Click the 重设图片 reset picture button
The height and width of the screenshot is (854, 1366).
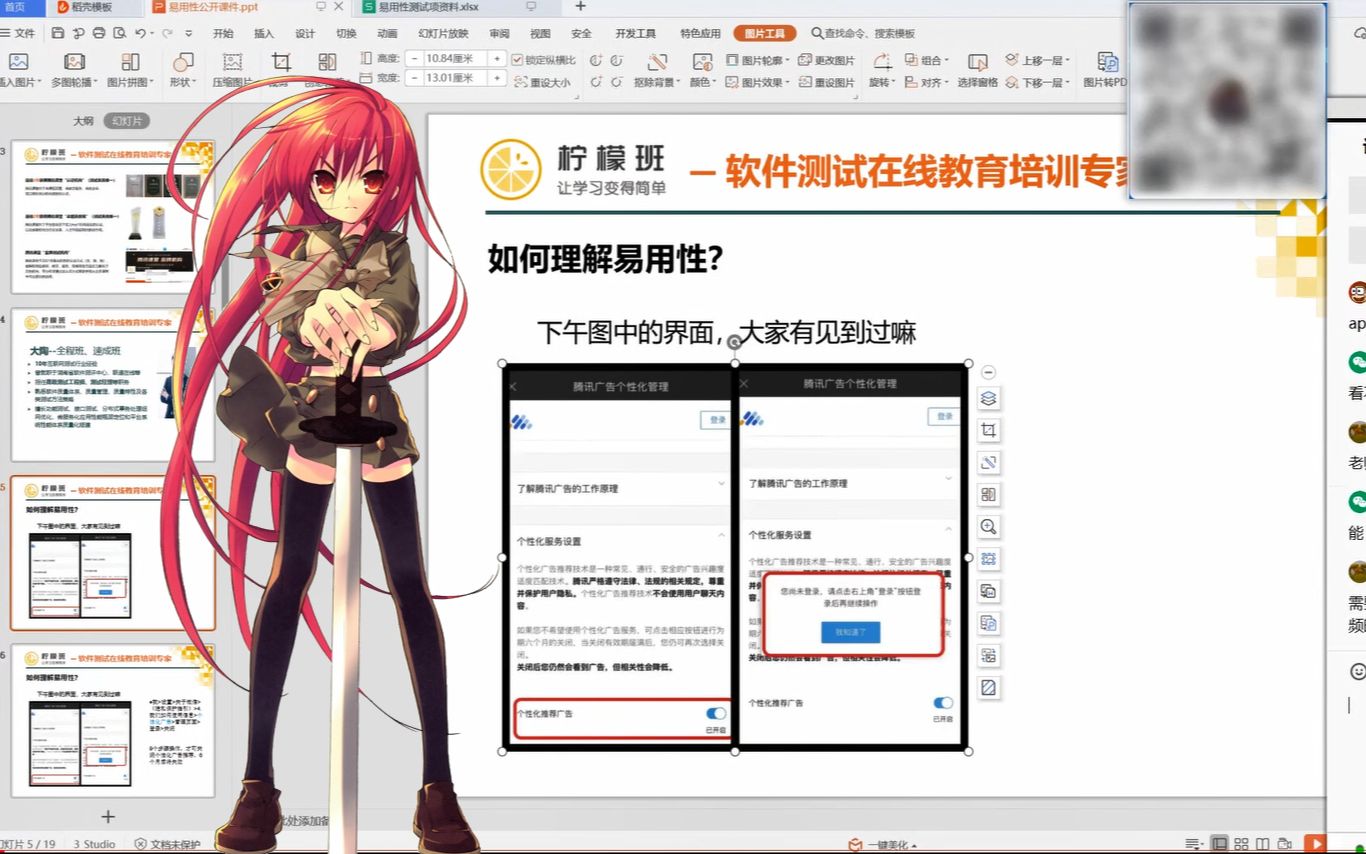click(x=826, y=82)
